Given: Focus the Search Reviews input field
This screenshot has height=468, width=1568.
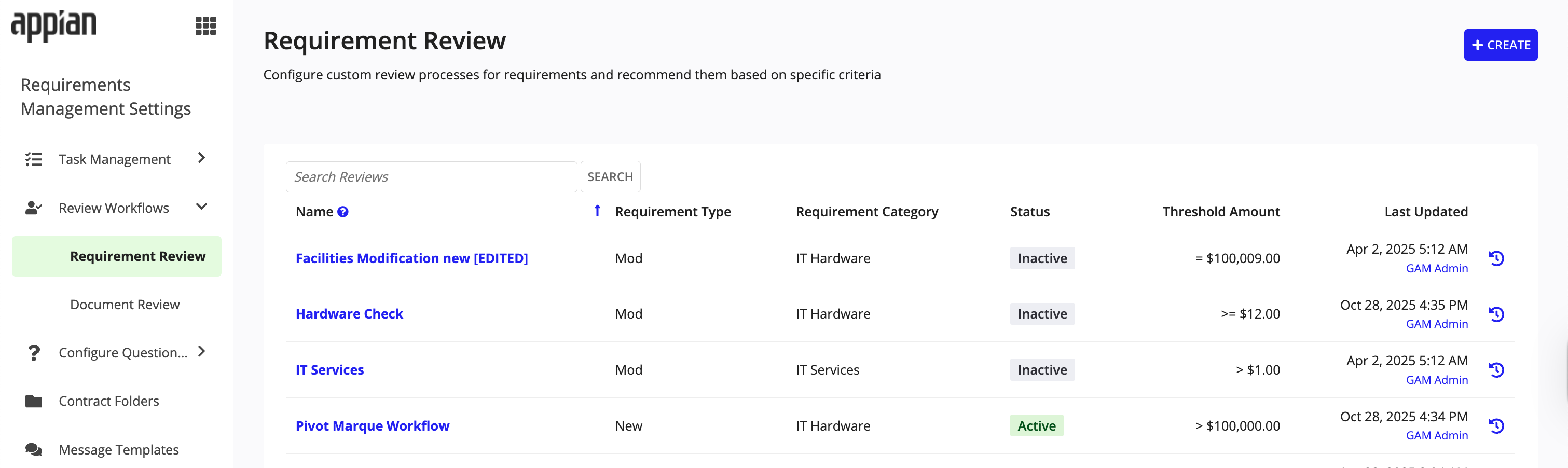Looking at the screenshot, I should (431, 176).
